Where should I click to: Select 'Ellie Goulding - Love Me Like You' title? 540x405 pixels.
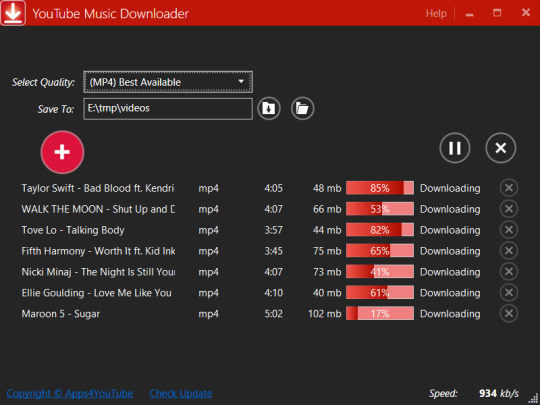point(96,293)
